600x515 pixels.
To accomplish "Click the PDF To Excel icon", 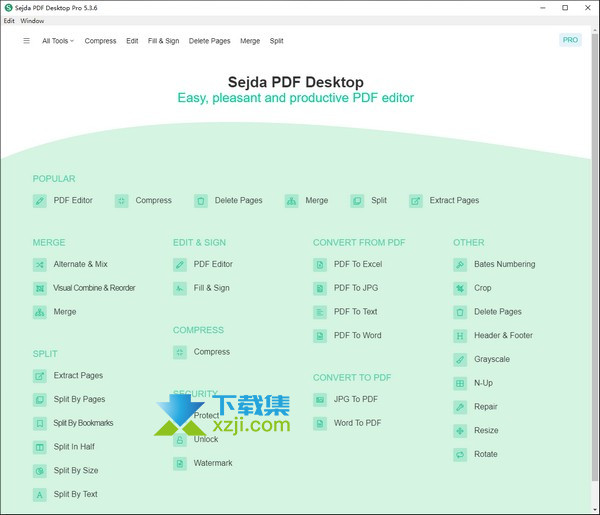I will (320, 265).
